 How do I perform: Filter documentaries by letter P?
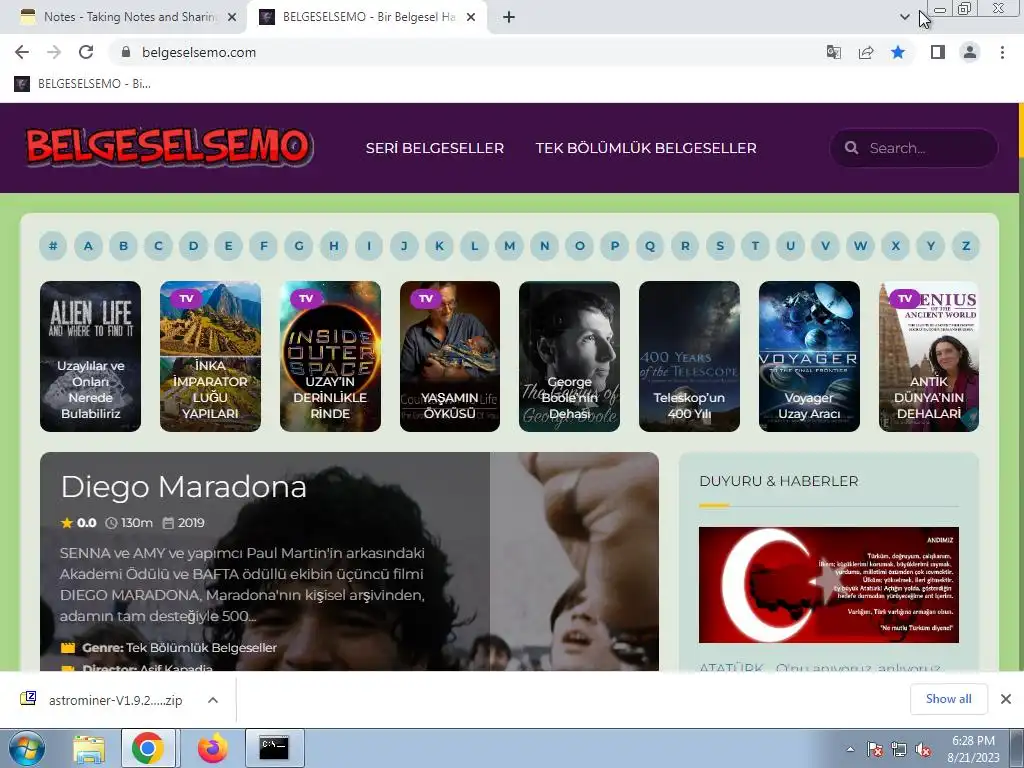pos(615,246)
